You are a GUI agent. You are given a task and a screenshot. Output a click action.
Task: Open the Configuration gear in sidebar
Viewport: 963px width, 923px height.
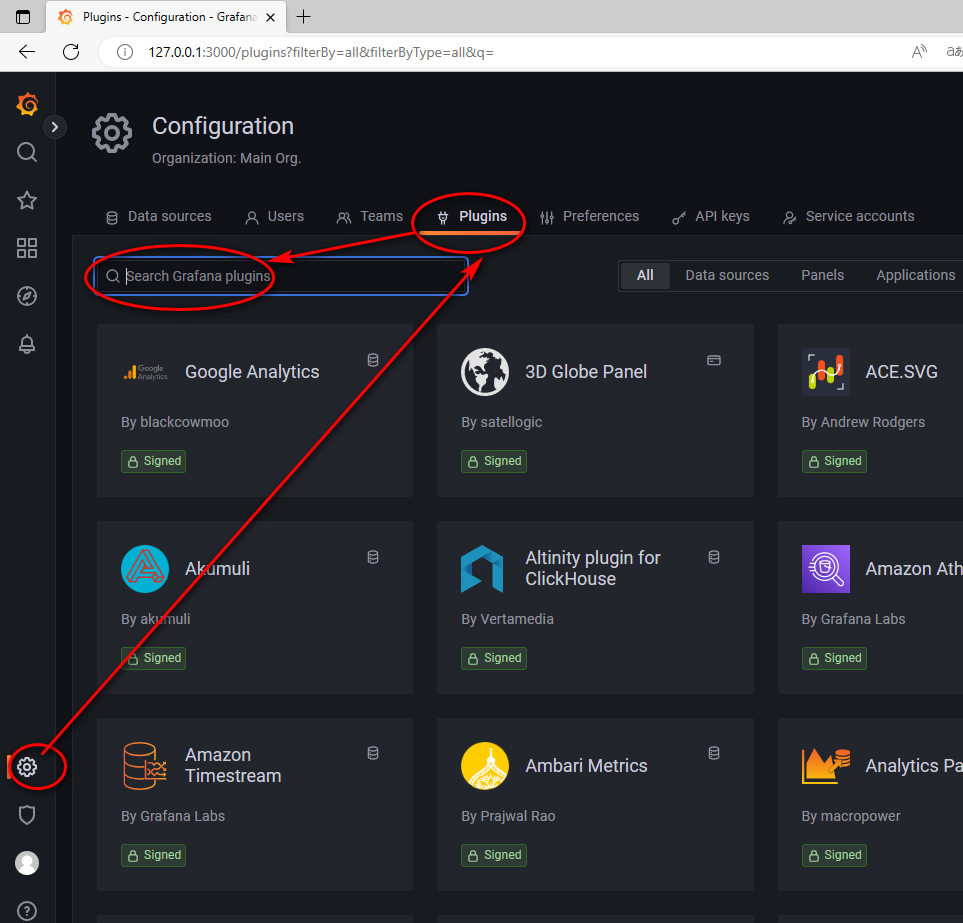(27, 766)
